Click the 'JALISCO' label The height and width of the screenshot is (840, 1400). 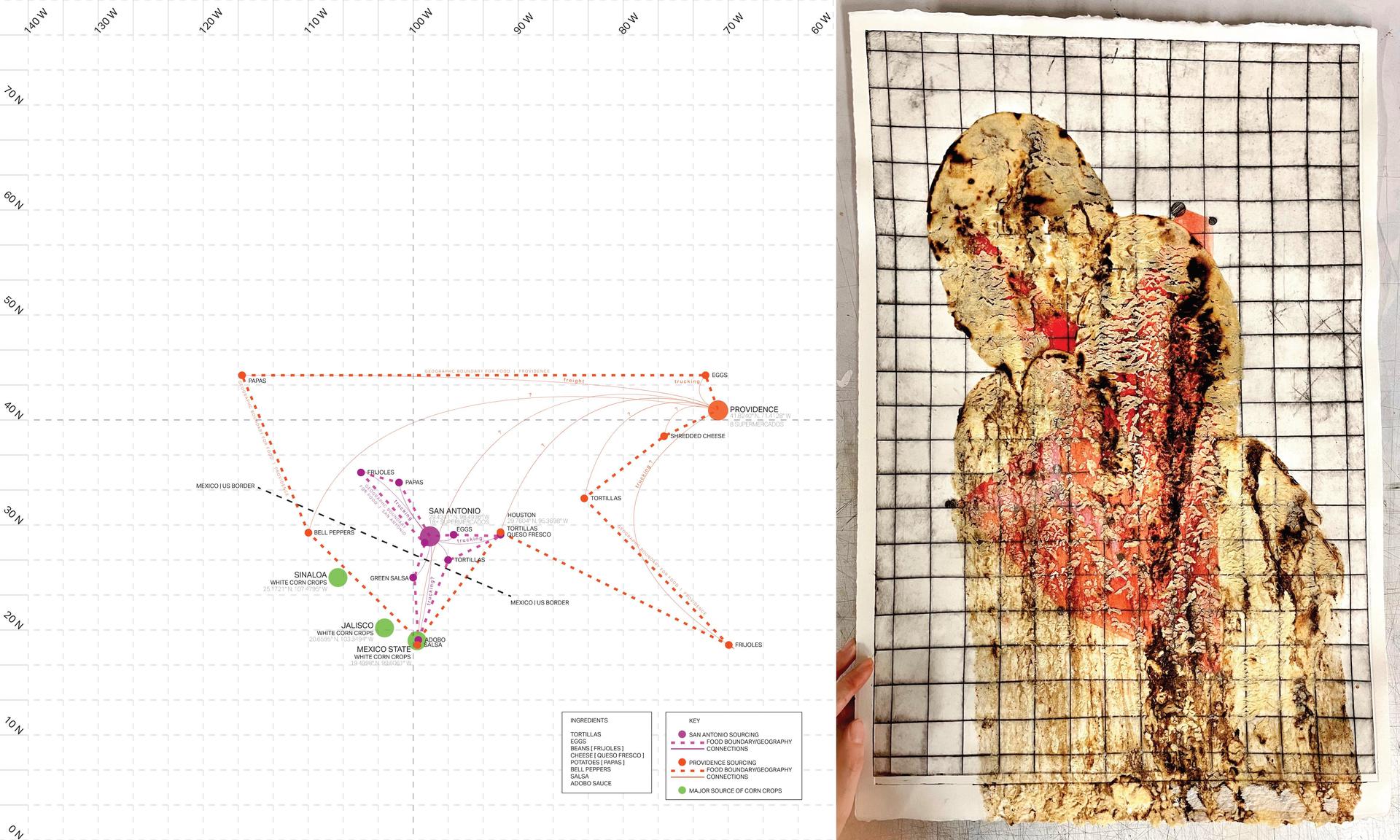click(357, 626)
